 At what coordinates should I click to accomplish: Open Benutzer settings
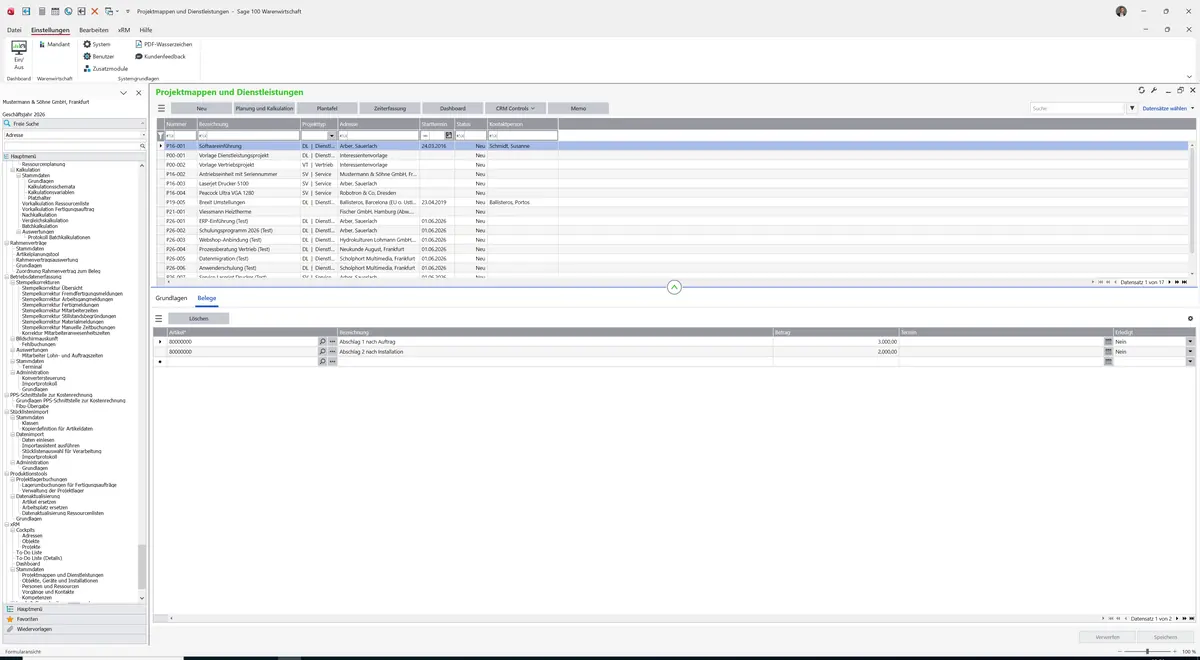click(x=99, y=56)
